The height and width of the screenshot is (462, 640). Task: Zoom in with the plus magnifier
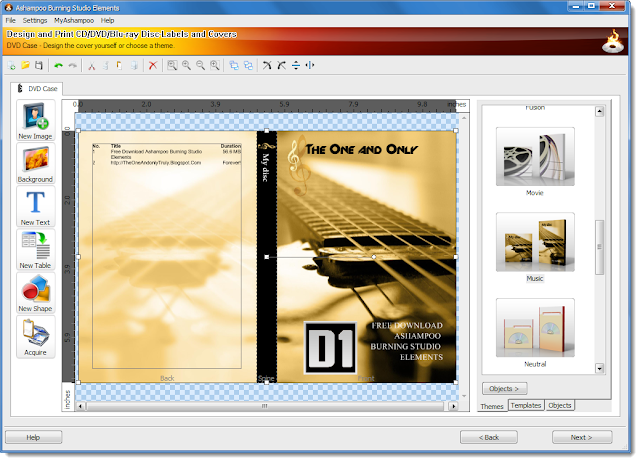[187, 65]
